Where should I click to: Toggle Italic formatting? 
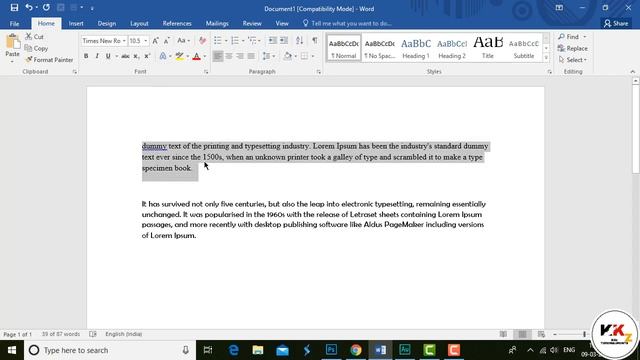pos(97,56)
